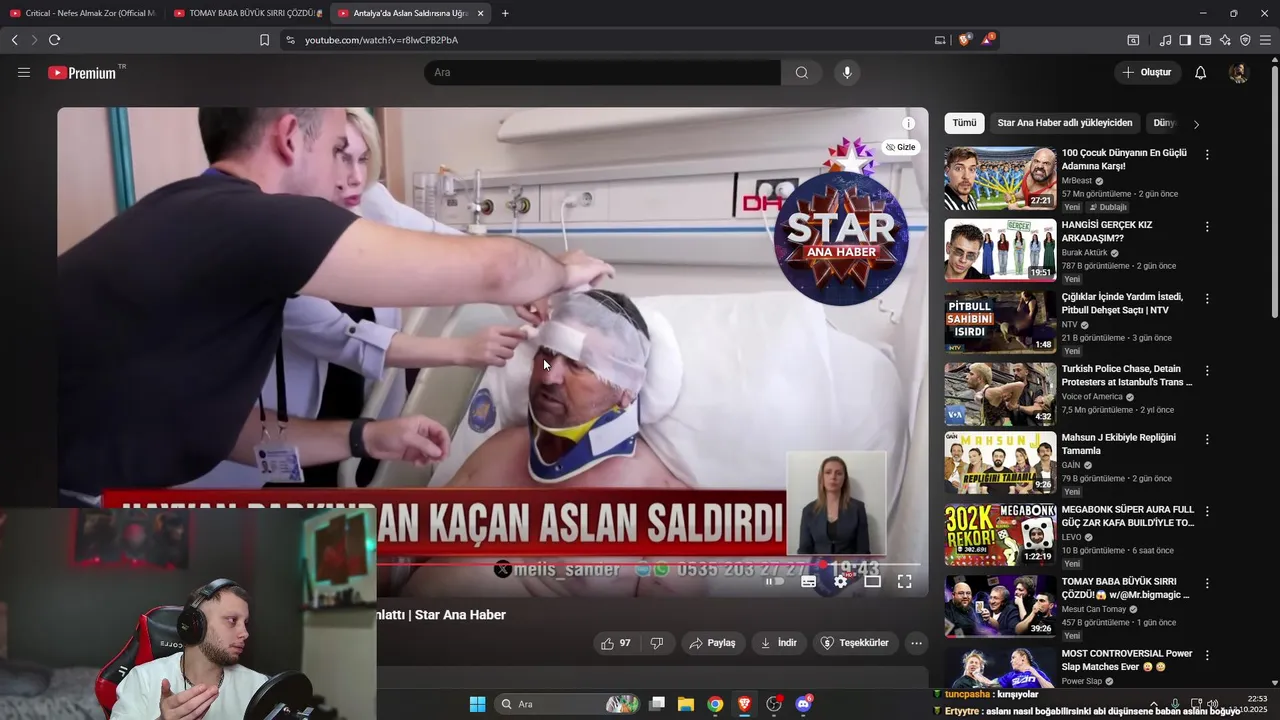Open Brave playlist music note icon

[1165, 40]
